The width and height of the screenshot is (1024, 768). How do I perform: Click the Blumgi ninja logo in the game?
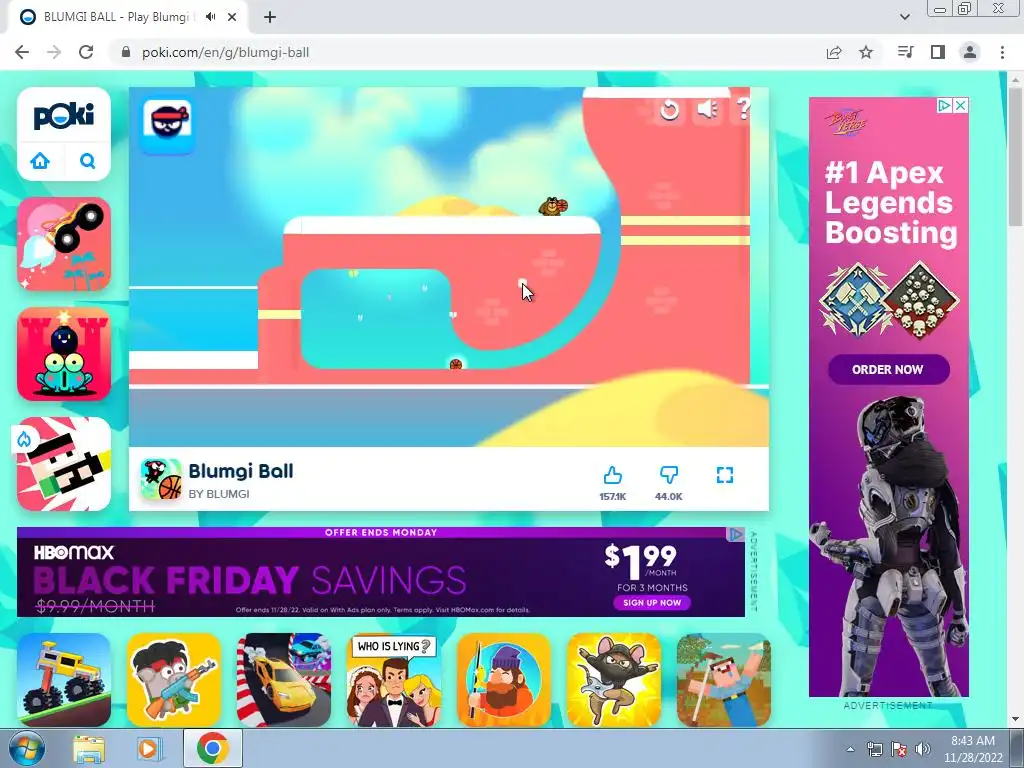(167, 123)
